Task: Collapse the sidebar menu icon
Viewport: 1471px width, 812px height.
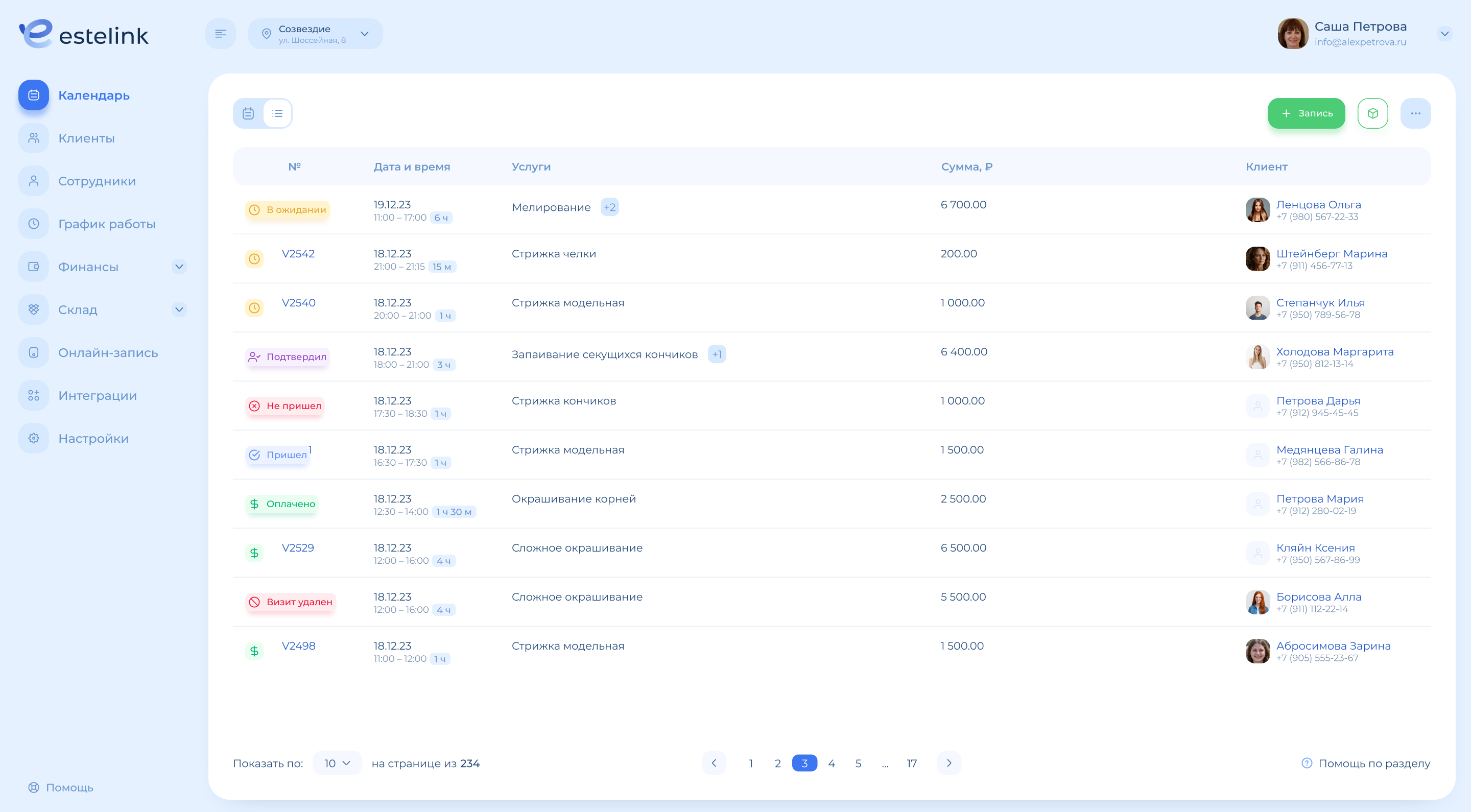Action: coord(221,34)
